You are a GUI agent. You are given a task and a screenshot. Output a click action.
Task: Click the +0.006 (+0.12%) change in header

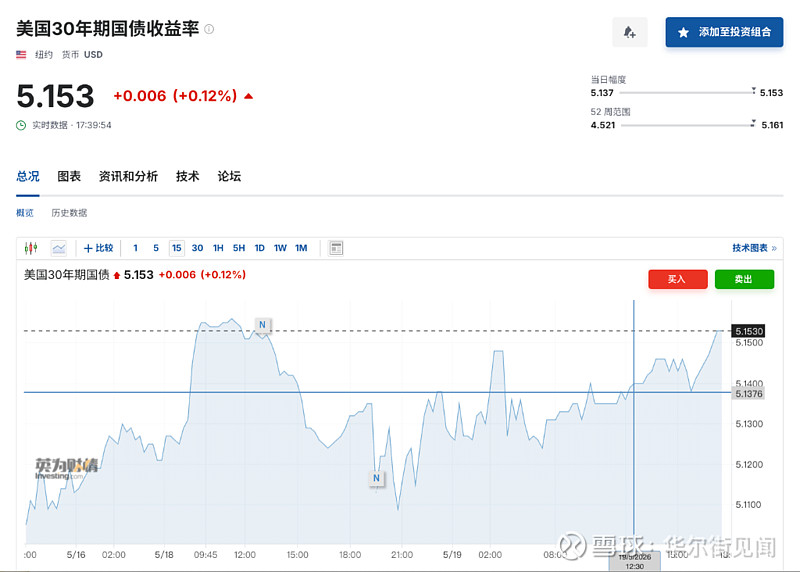point(175,96)
